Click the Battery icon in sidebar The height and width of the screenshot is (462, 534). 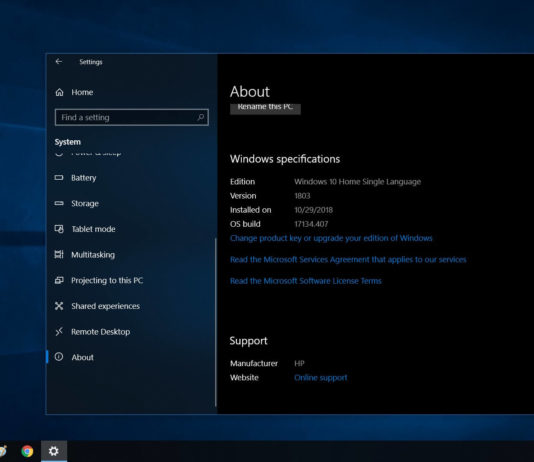(59, 177)
